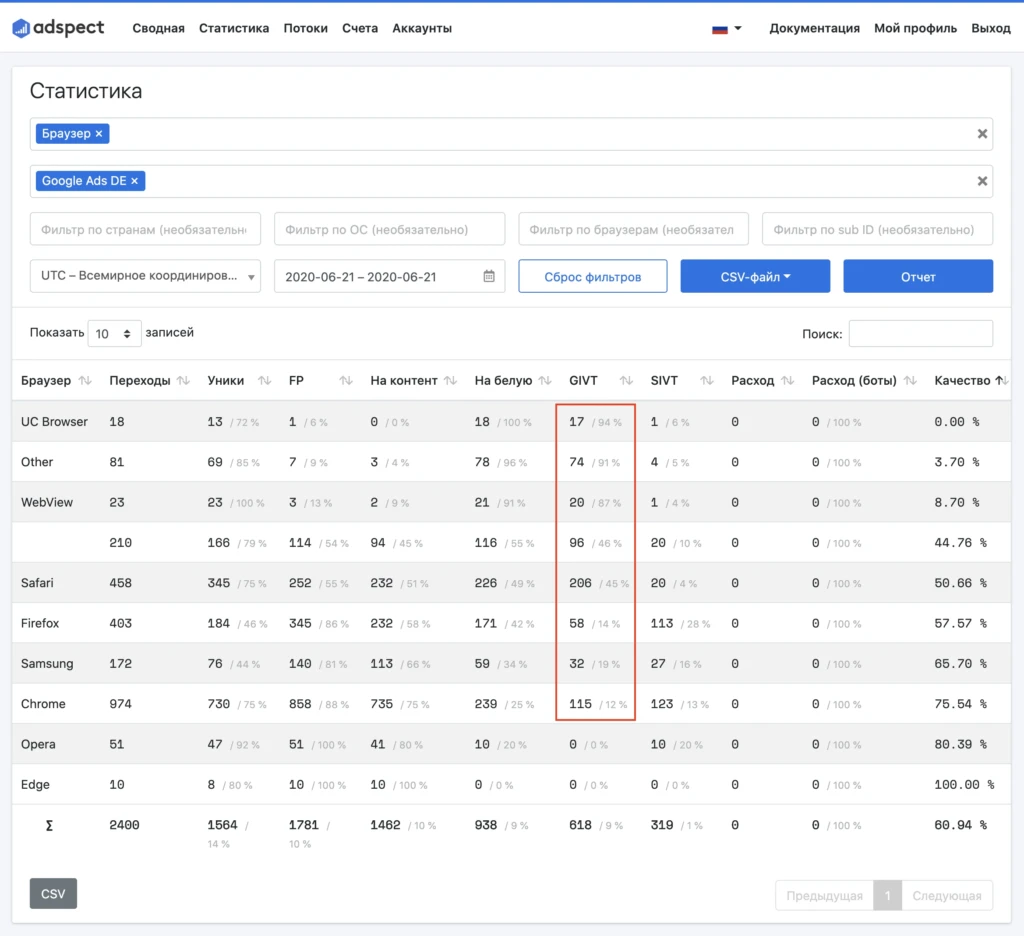Select page 1 in pagination
This screenshot has height=936, width=1024.
(888, 896)
